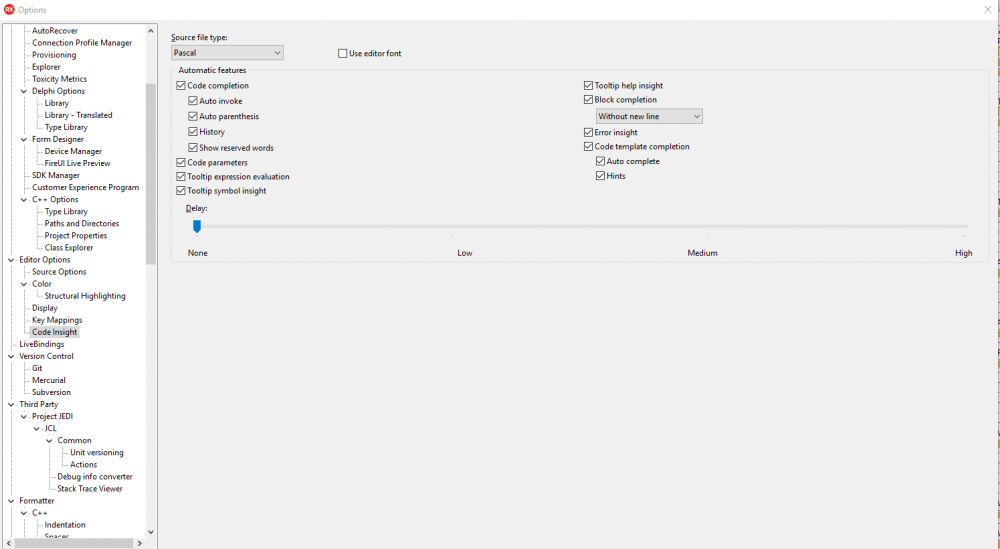Open Debug info converter page
The width and height of the screenshot is (1000, 549).
(95, 477)
